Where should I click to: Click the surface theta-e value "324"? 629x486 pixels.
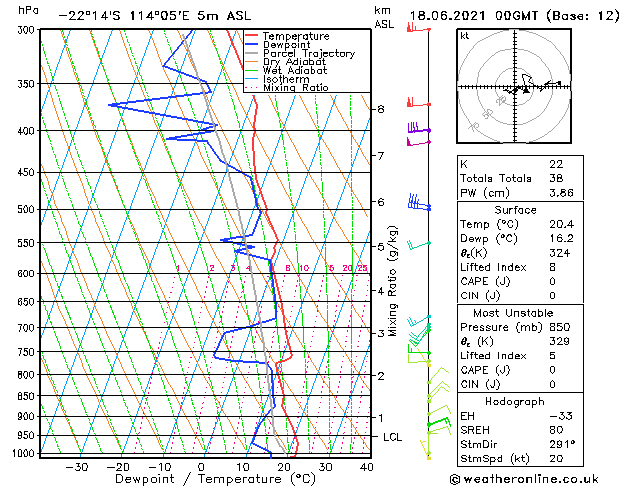point(560,253)
